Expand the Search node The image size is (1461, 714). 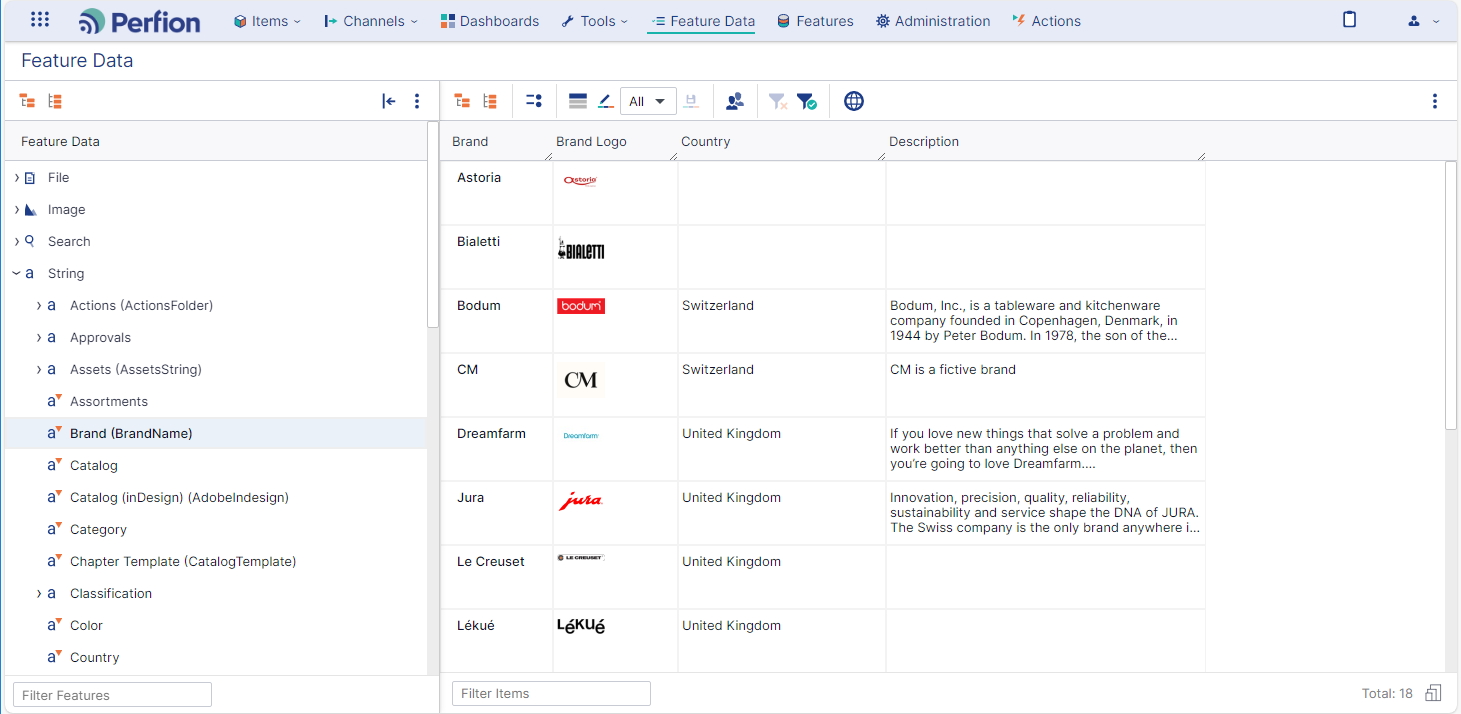point(16,241)
